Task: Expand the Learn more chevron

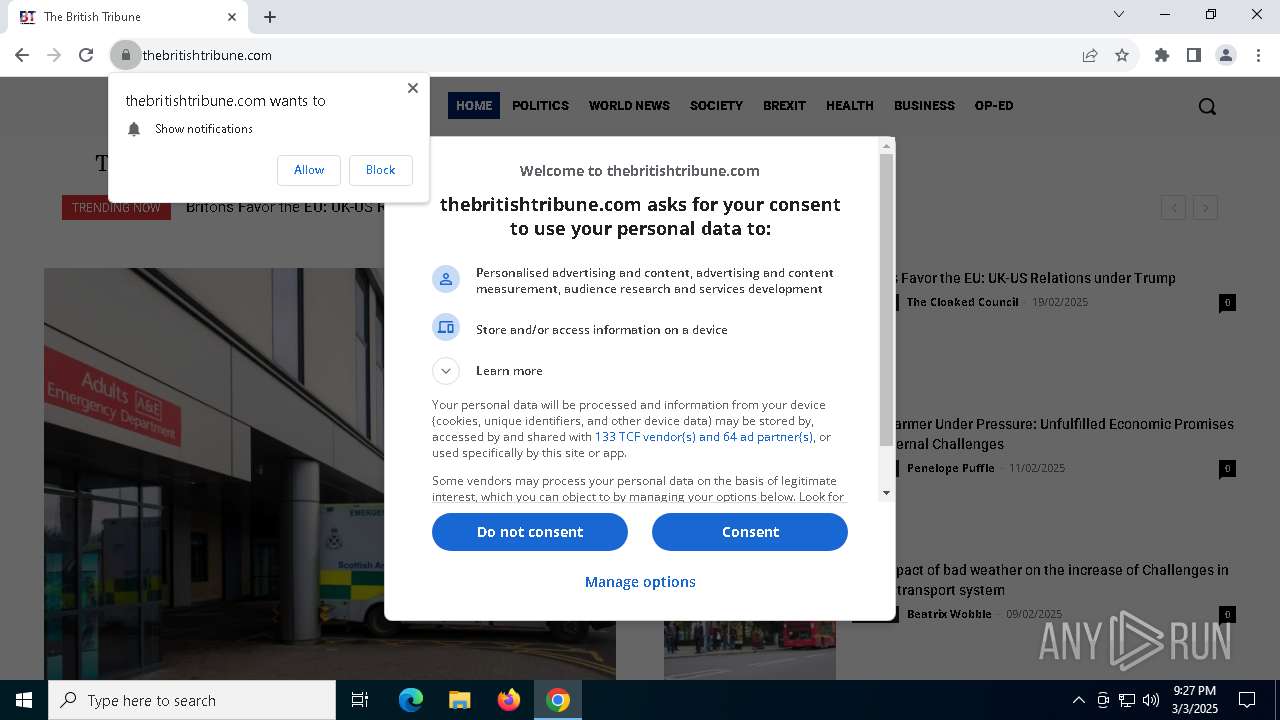Action: (446, 371)
